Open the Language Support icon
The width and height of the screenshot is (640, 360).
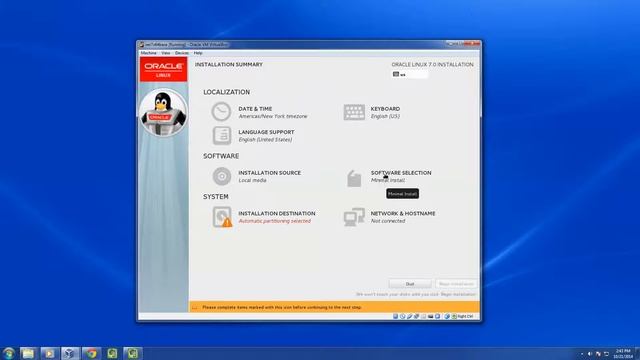pos(222,136)
